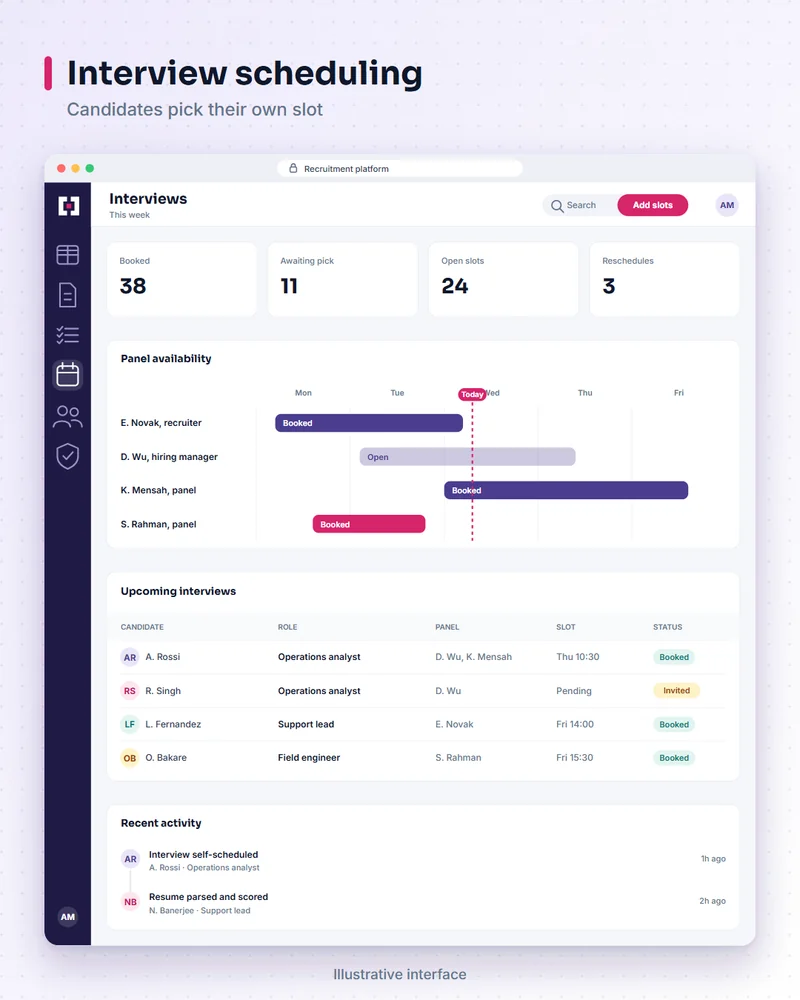The width and height of the screenshot is (800, 1000).
Task: Sort by STATUS column header
Action: click(x=667, y=627)
